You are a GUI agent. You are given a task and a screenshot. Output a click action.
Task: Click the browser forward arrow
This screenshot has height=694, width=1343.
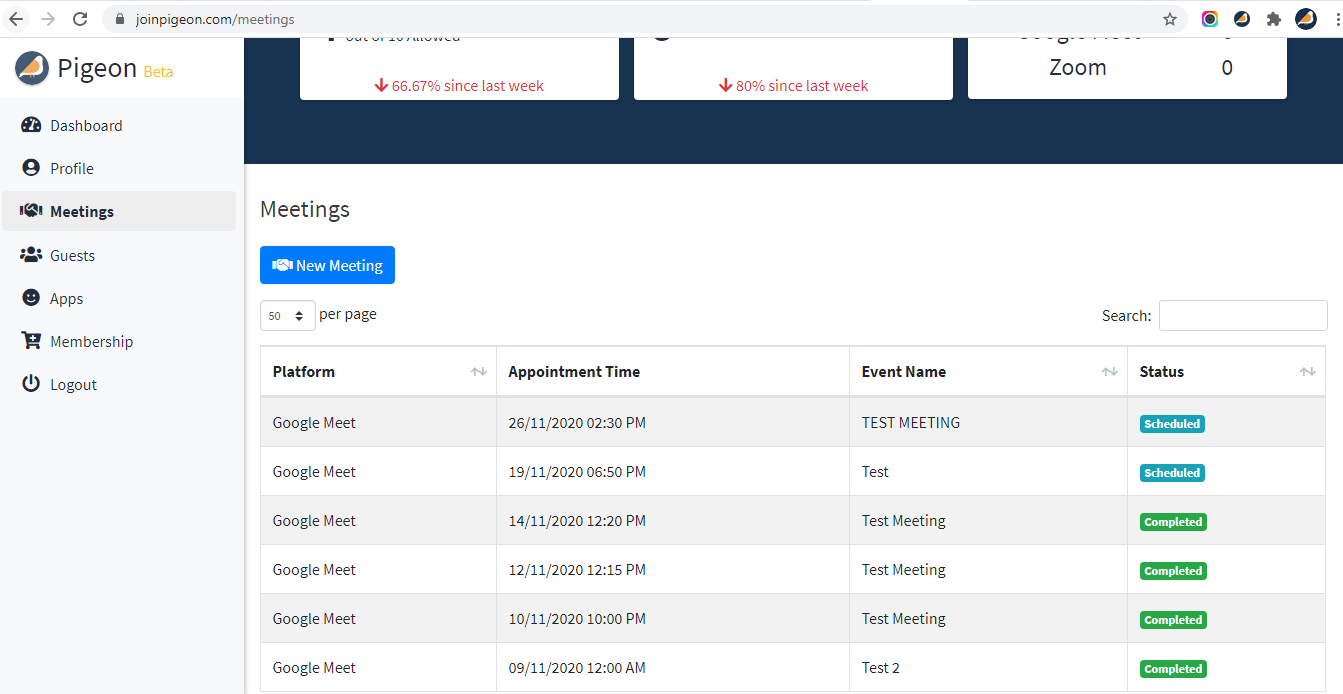tap(48, 19)
